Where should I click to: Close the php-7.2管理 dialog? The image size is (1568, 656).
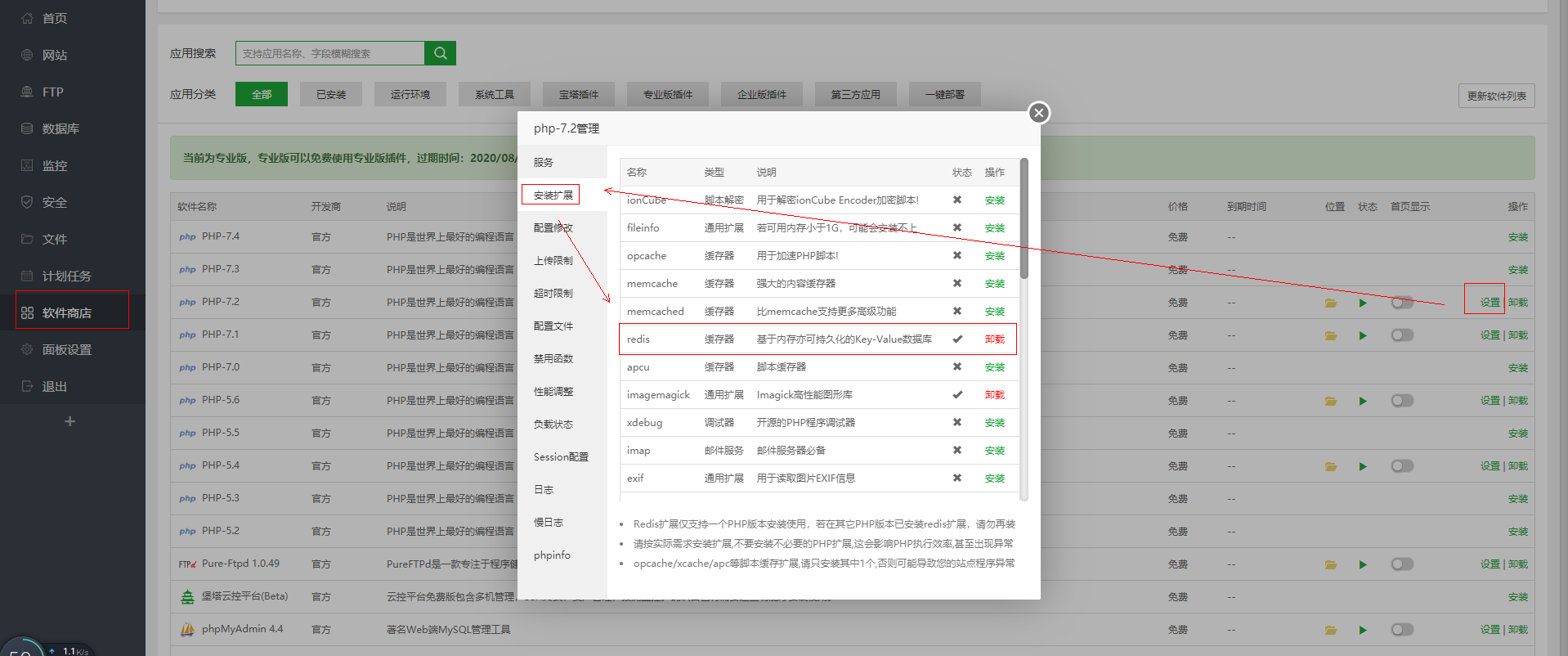pyautogui.click(x=1038, y=113)
